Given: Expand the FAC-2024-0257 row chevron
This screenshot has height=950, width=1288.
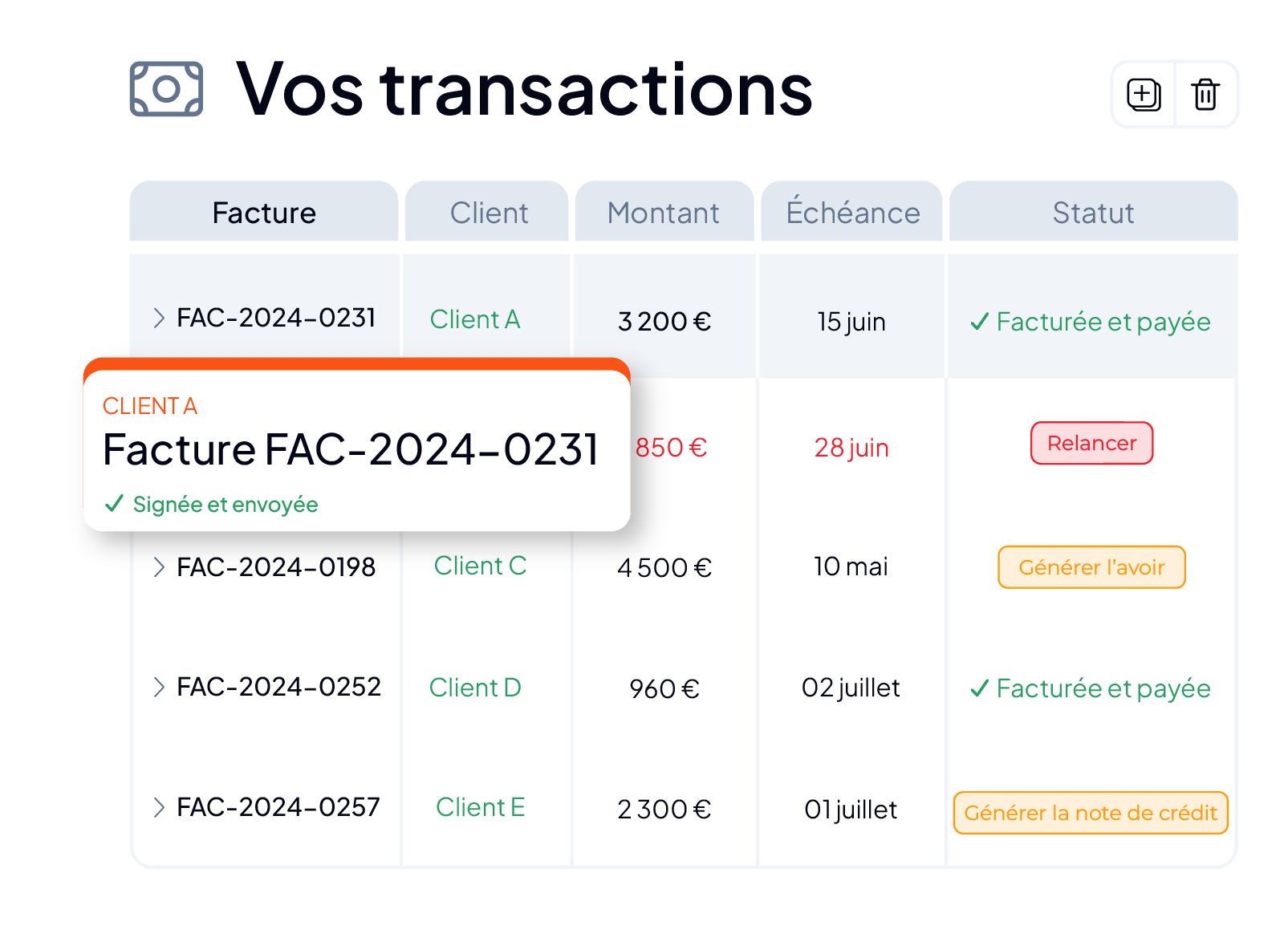Looking at the screenshot, I should [x=159, y=807].
